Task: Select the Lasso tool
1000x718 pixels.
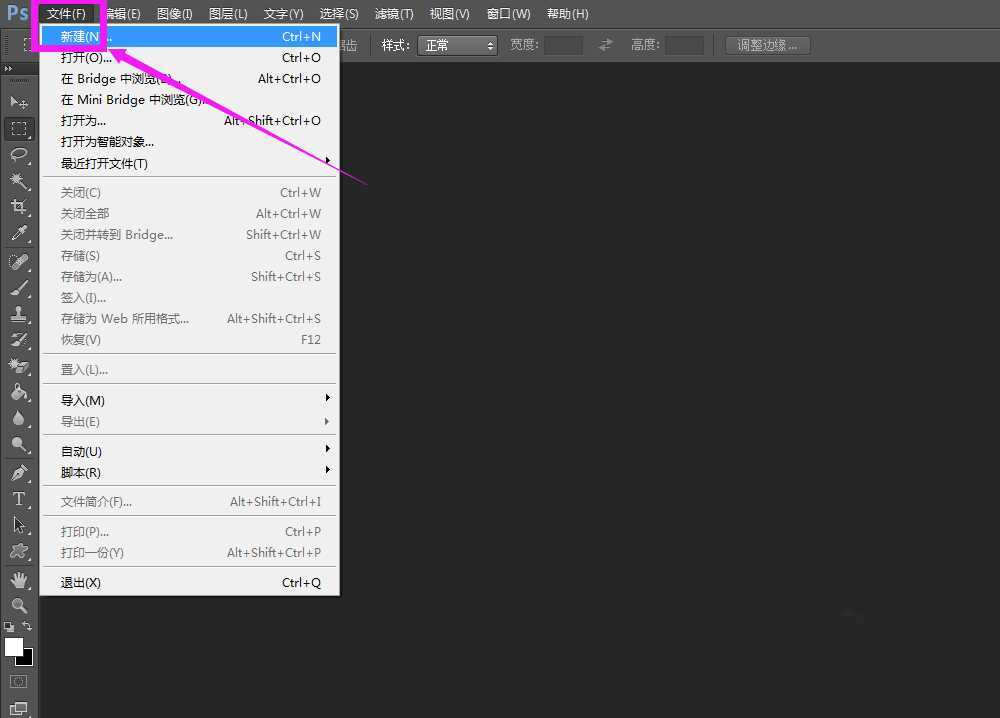Action: [x=18, y=155]
